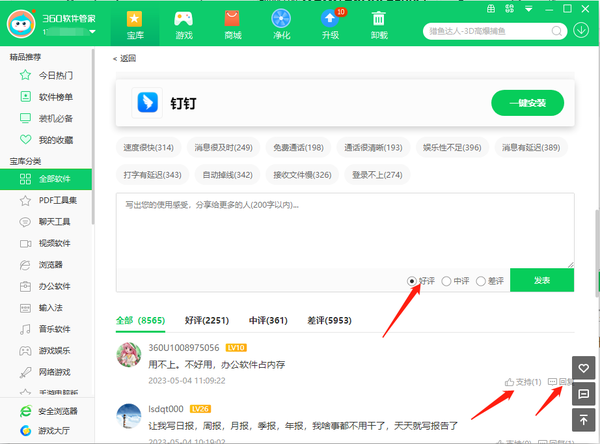Switch to the 好评(2251) tab
Viewport: 600px width, 444px height.
point(208,321)
